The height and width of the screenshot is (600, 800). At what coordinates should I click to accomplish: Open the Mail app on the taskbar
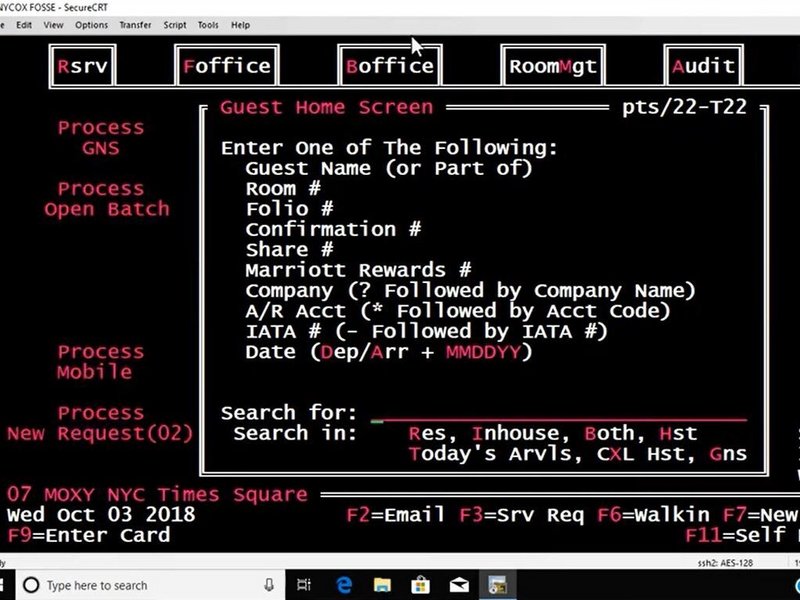[x=458, y=585]
